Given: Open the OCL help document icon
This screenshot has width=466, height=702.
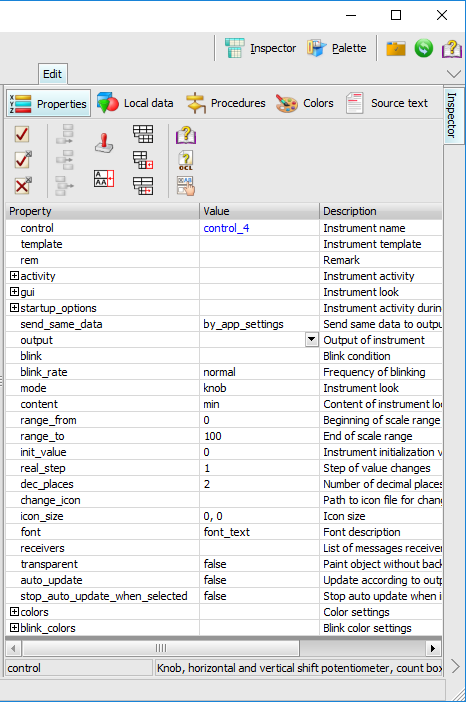Looking at the screenshot, I should click(x=186, y=160).
